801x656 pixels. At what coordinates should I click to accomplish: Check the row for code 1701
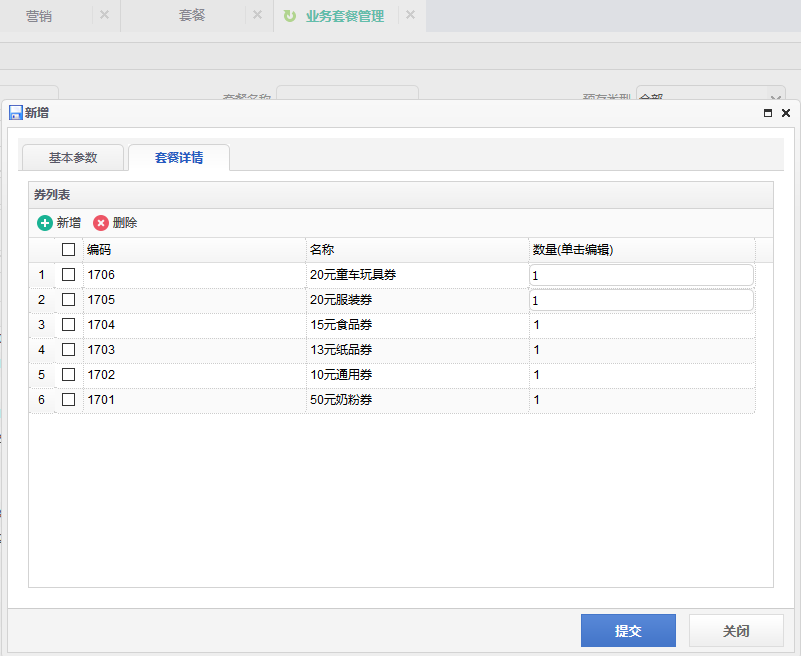click(x=68, y=400)
